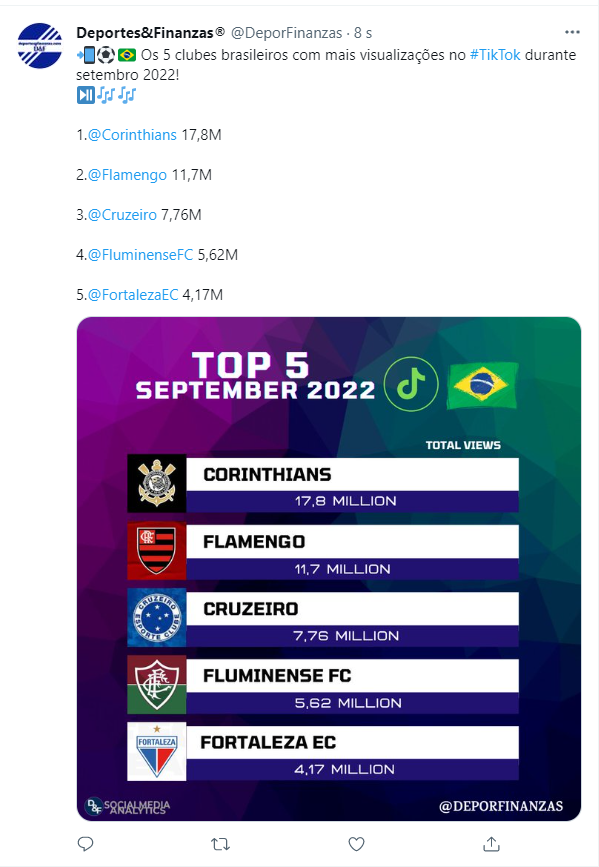This screenshot has height=867, width=599.
Task: Click the Fortaleza crest in the image
Action: click(157, 751)
